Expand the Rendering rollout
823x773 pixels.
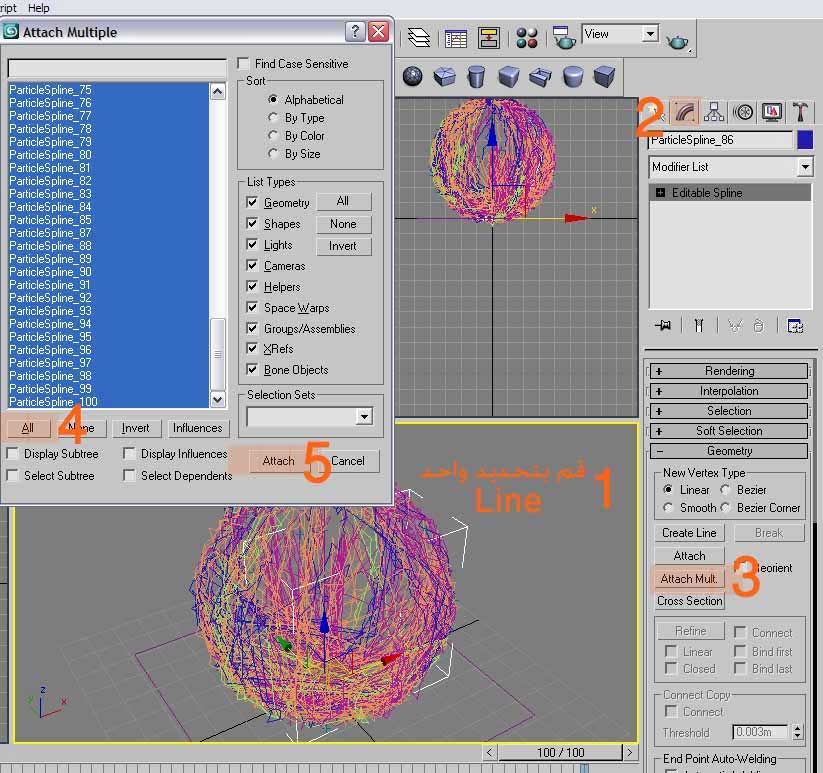pos(729,371)
